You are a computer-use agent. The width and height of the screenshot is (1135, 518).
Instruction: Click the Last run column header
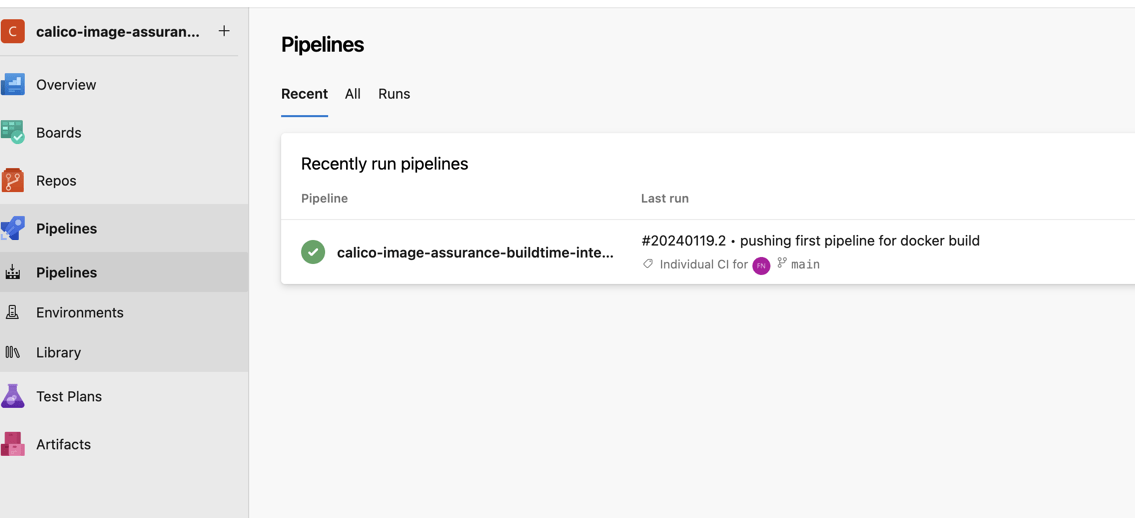[664, 198]
